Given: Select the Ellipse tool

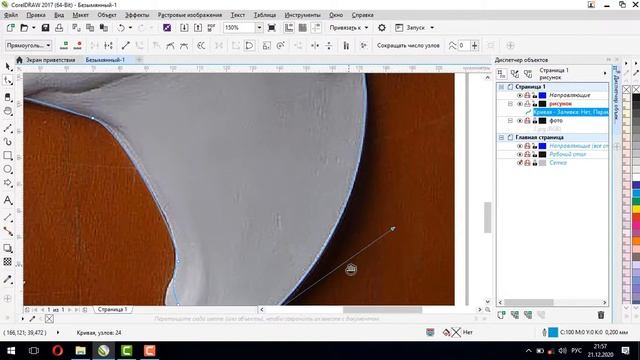Looking at the screenshot, I should (x=8, y=169).
